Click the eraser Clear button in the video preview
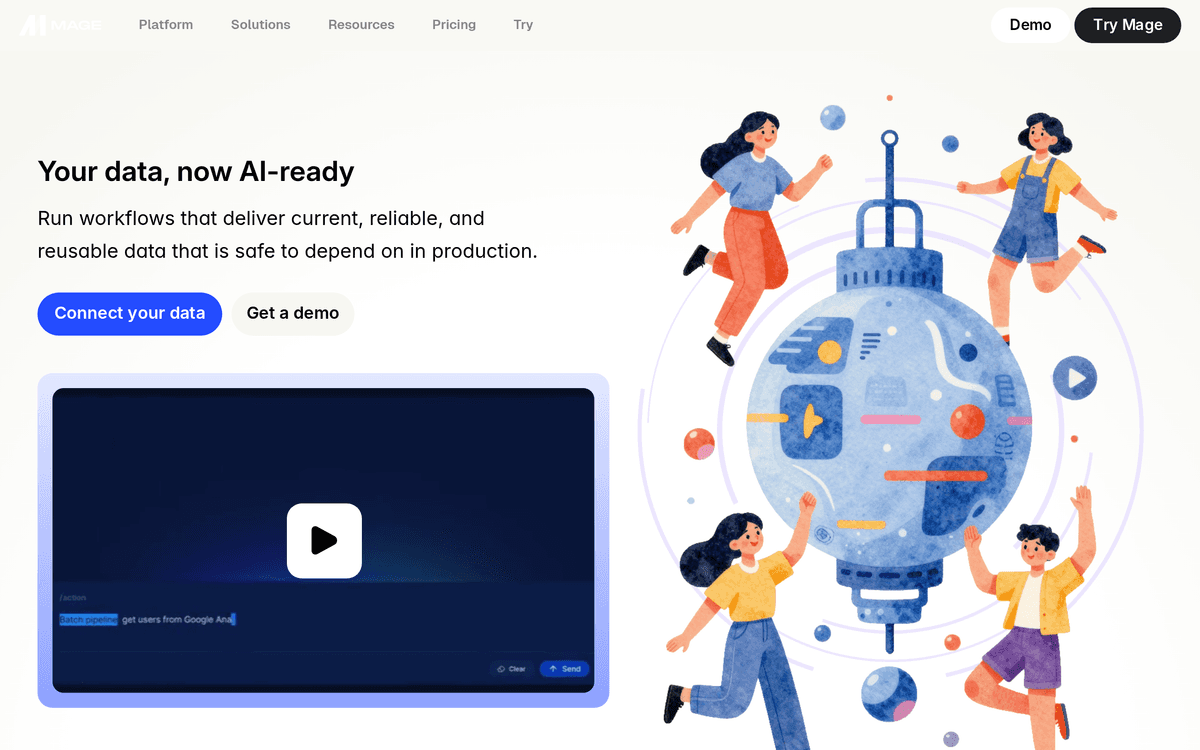The width and height of the screenshot is (1200, 750). click(511, 669)
